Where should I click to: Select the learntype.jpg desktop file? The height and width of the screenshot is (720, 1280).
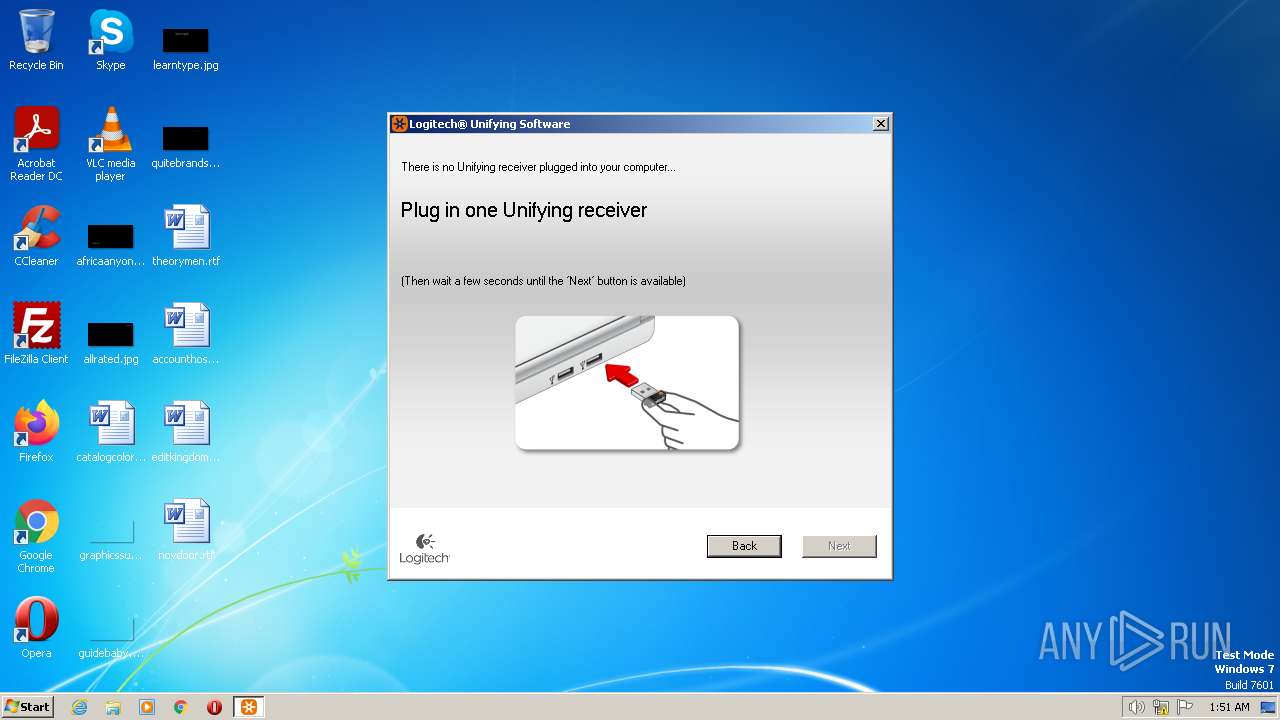tap(186, 48)
